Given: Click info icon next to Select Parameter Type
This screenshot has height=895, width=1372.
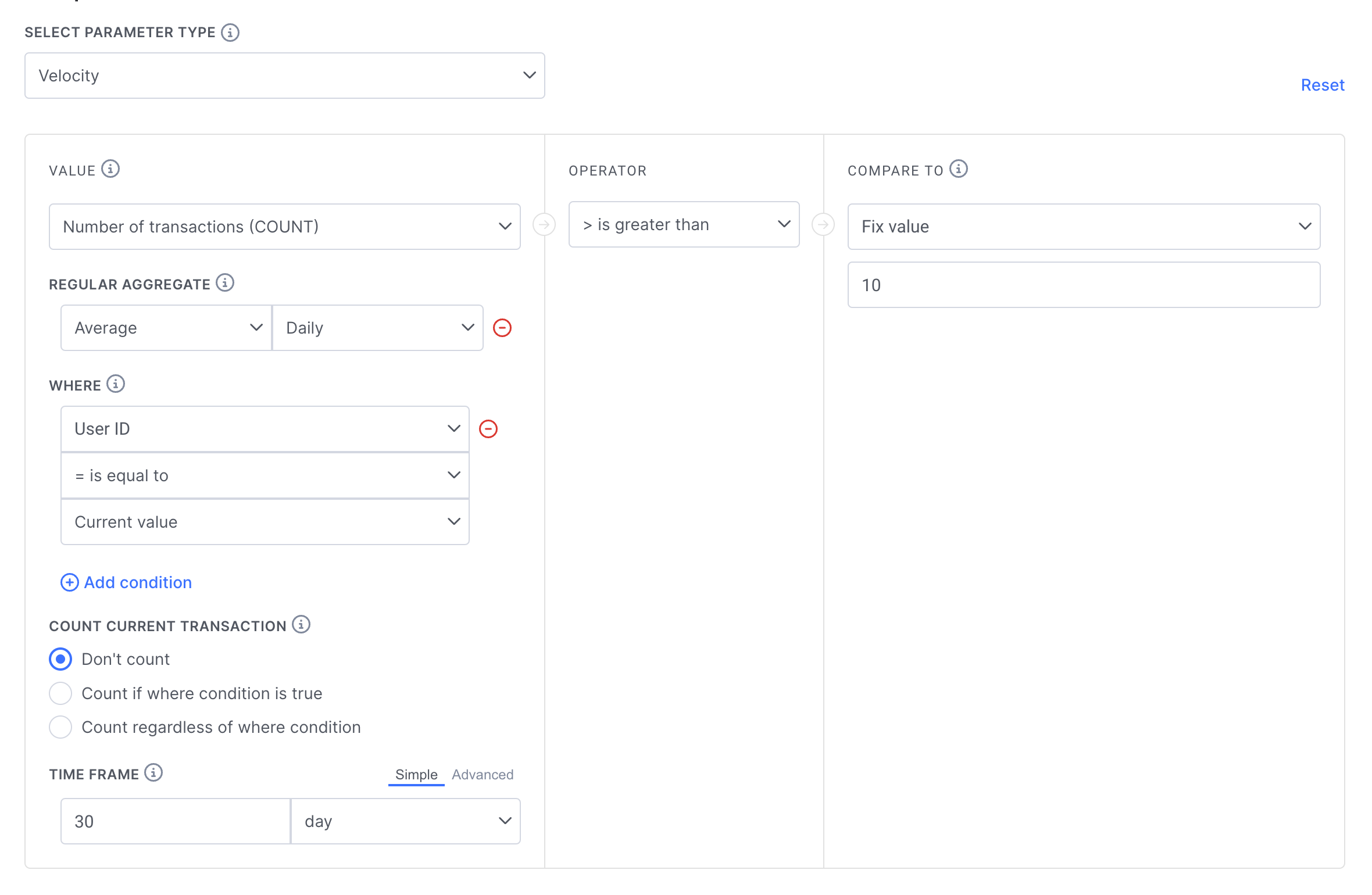Looking at the screenshot, I should pyautogui.click(x=230, y=32).
